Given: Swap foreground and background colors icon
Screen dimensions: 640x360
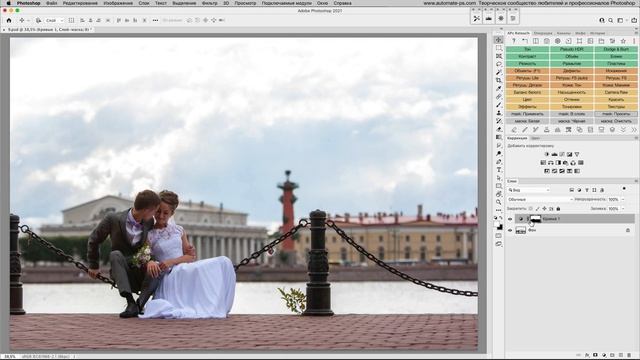Looking at the screenshot, I should pos(501,218).
